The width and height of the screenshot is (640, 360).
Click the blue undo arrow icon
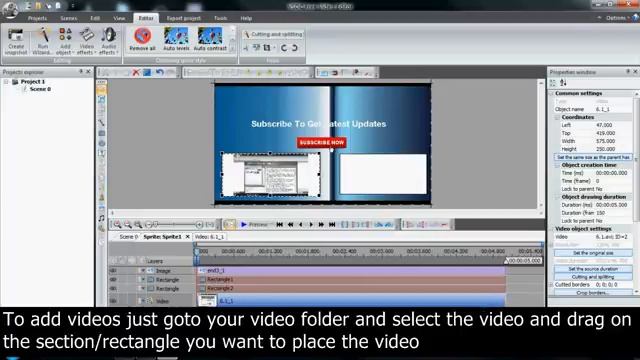[x=160, y=73]
